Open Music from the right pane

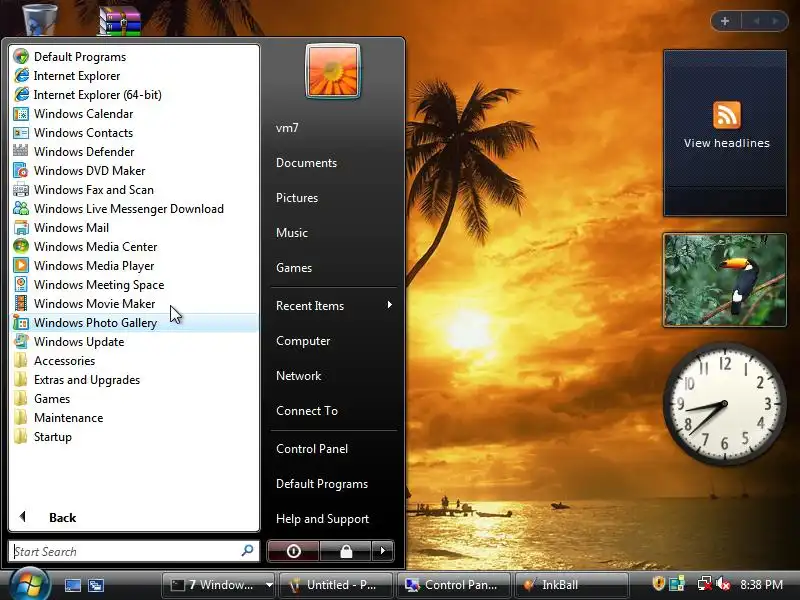pos(292,233)
